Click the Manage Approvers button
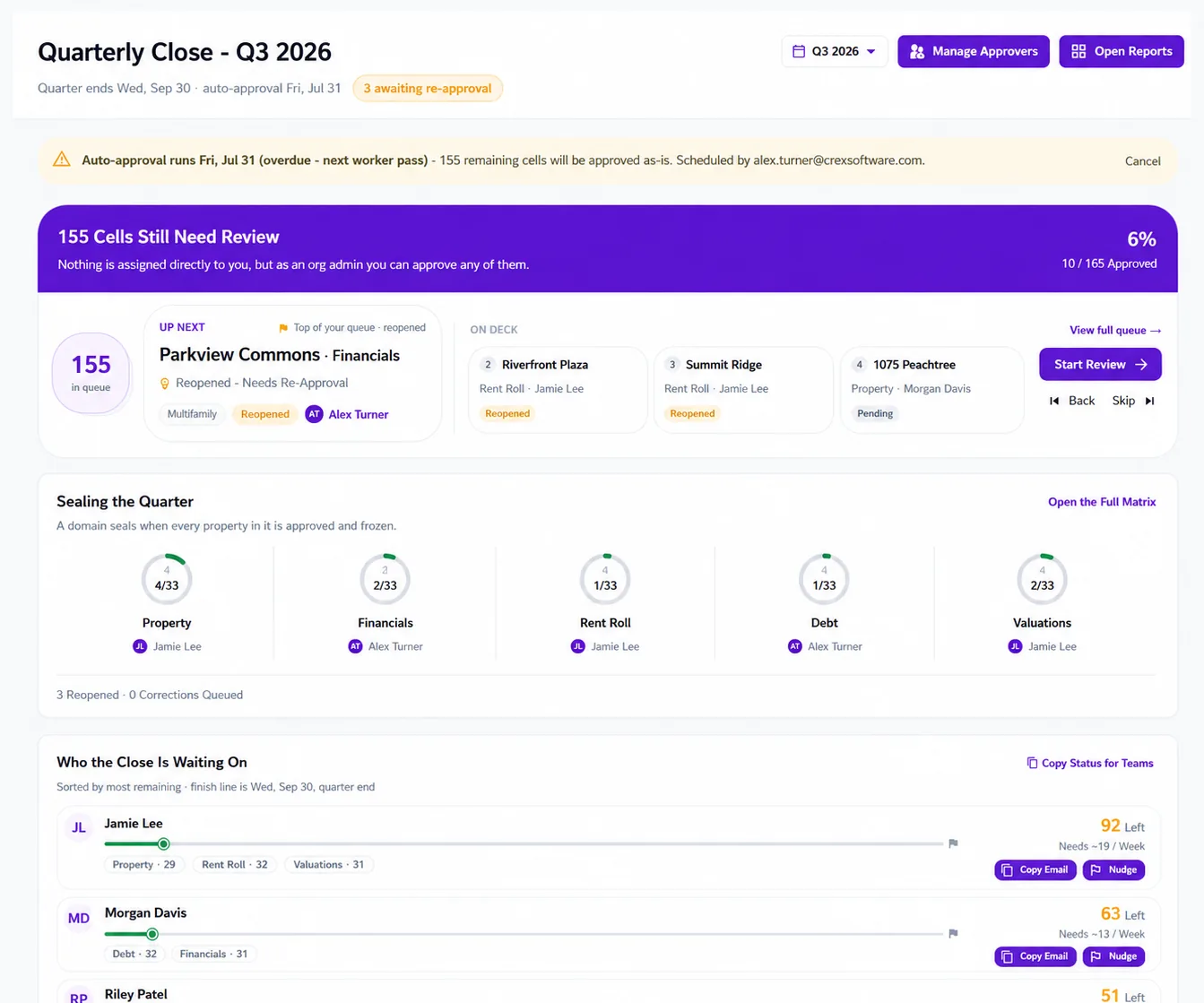1204x1003 pixels. (x=974, y=51)
